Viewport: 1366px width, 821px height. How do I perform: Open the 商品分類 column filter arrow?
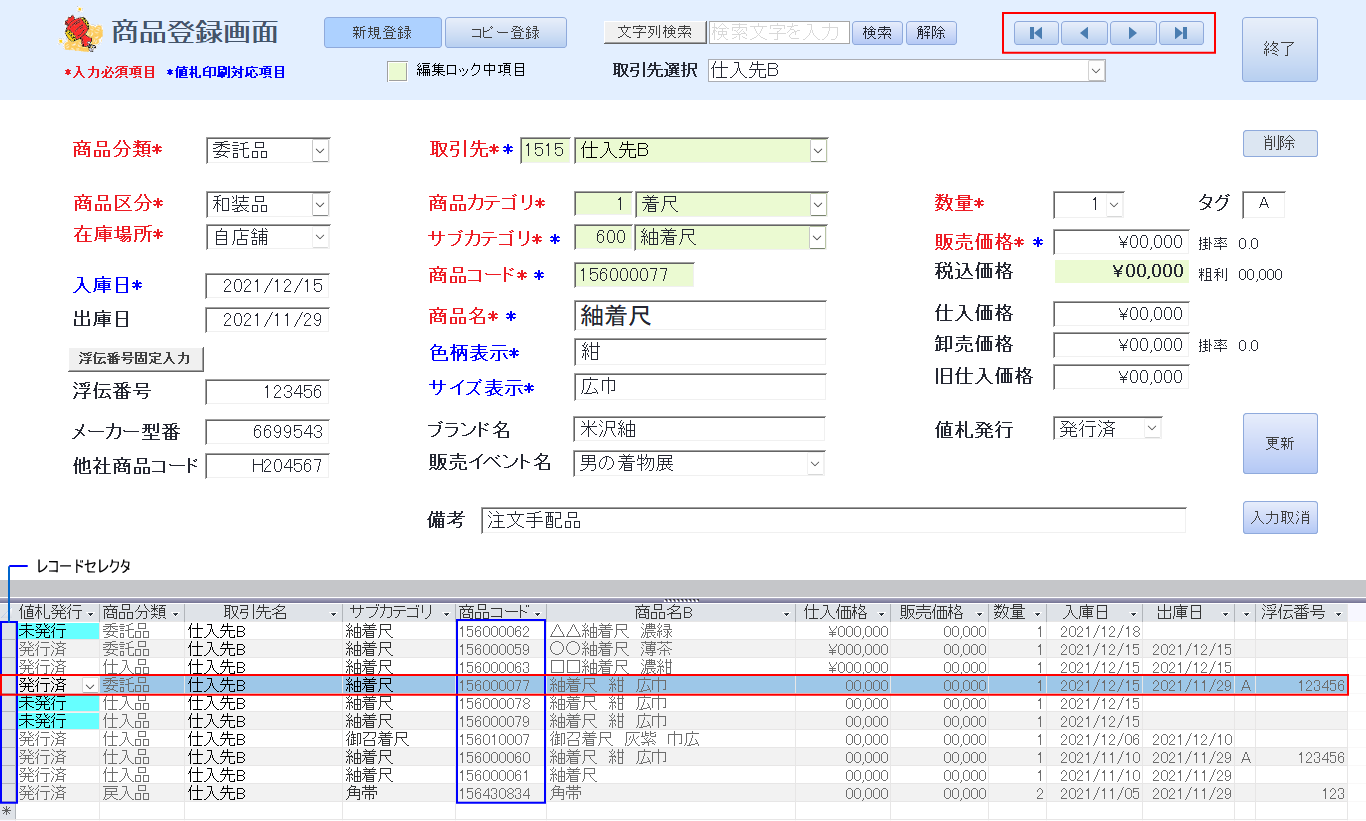click(176, 613)
